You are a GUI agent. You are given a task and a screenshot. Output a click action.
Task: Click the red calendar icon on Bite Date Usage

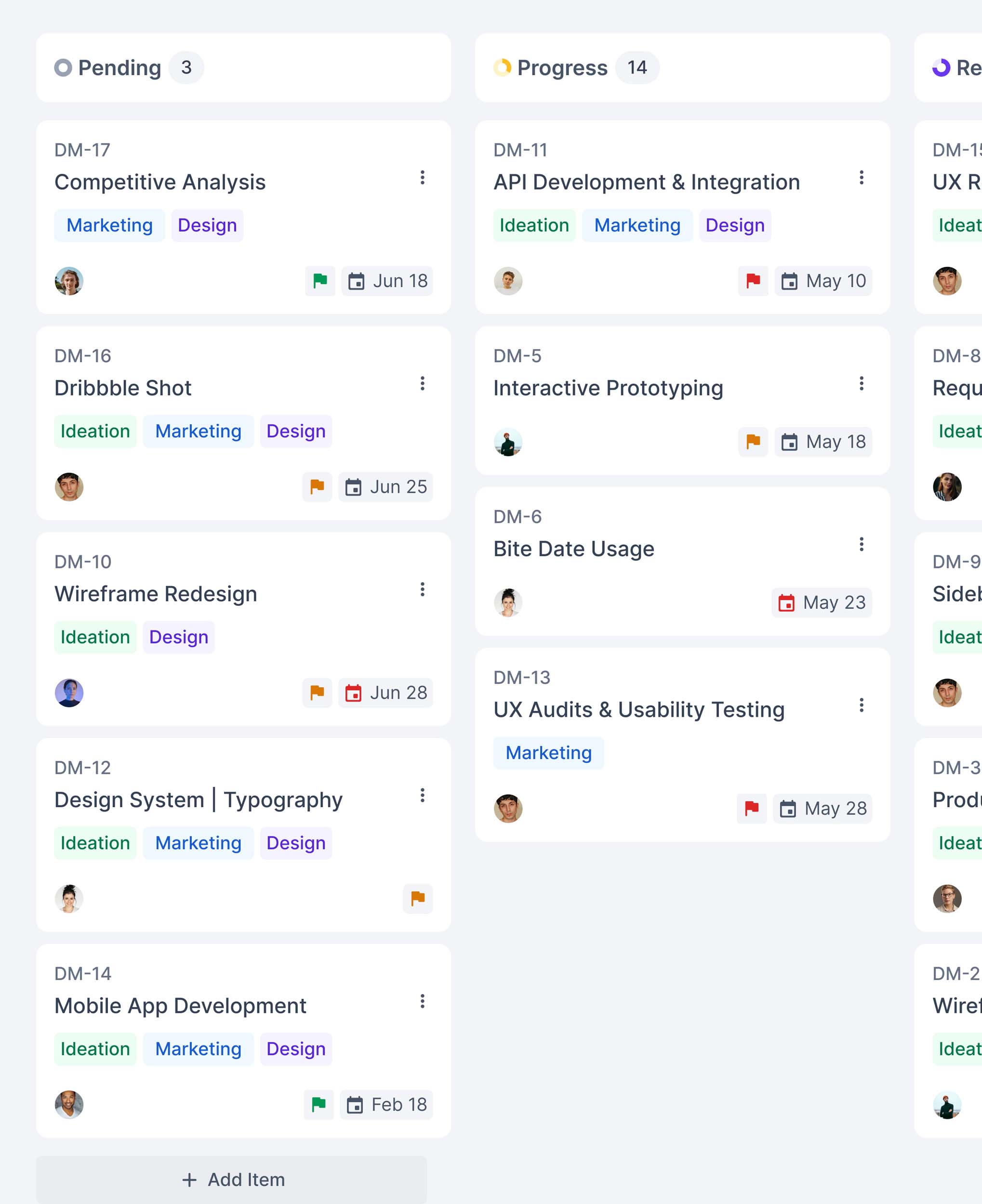pyautogui.click(x=786, y=602)
